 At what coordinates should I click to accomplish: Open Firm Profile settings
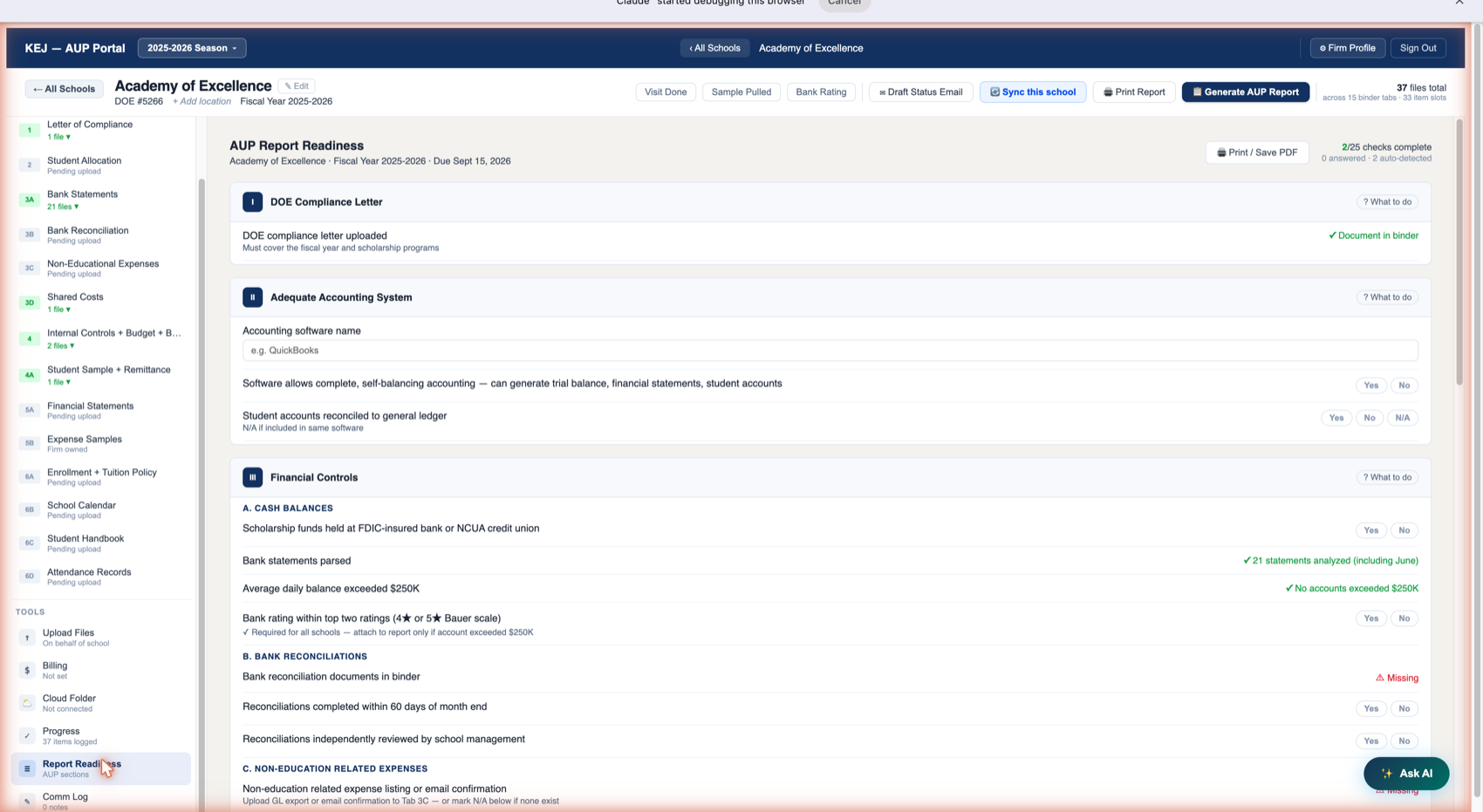pos(1347,48)
